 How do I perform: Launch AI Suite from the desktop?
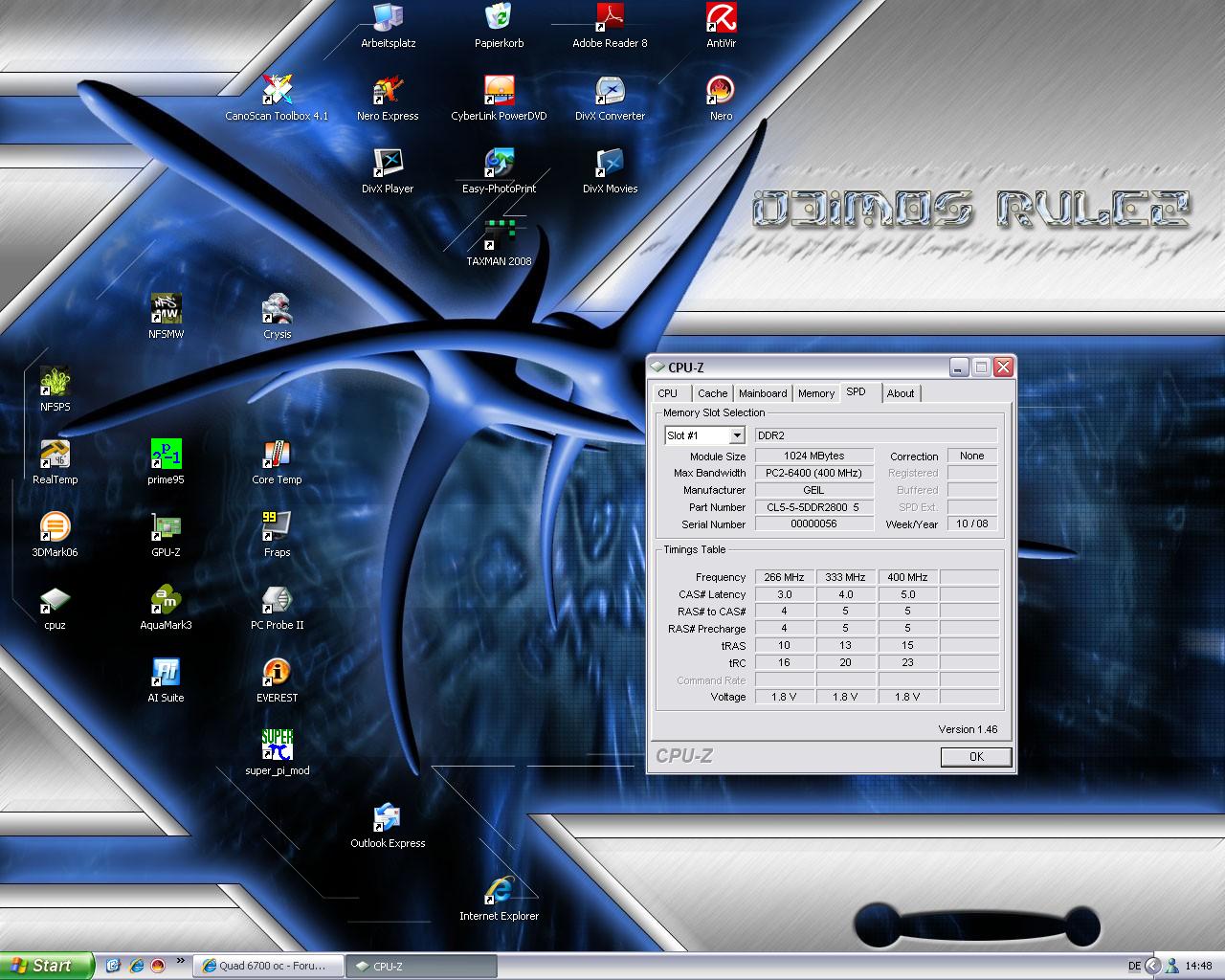[x=166, y=679]
